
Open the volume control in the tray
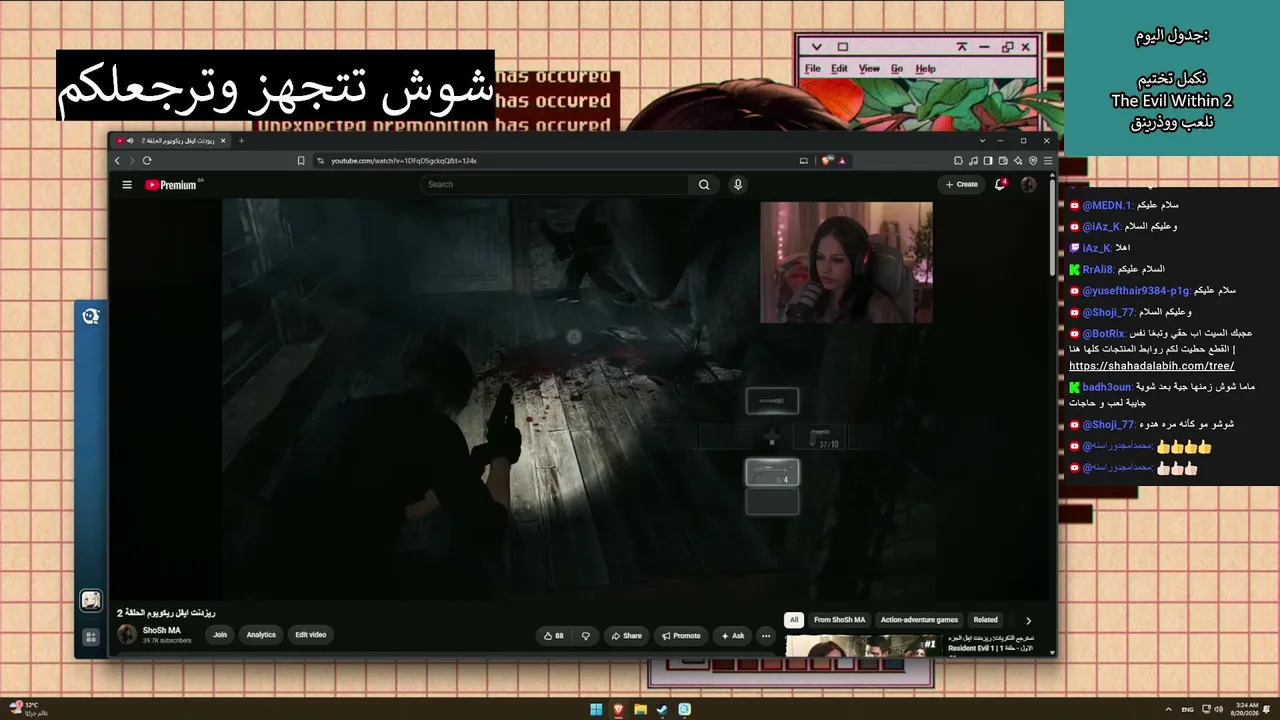(x=1217, y=709)
